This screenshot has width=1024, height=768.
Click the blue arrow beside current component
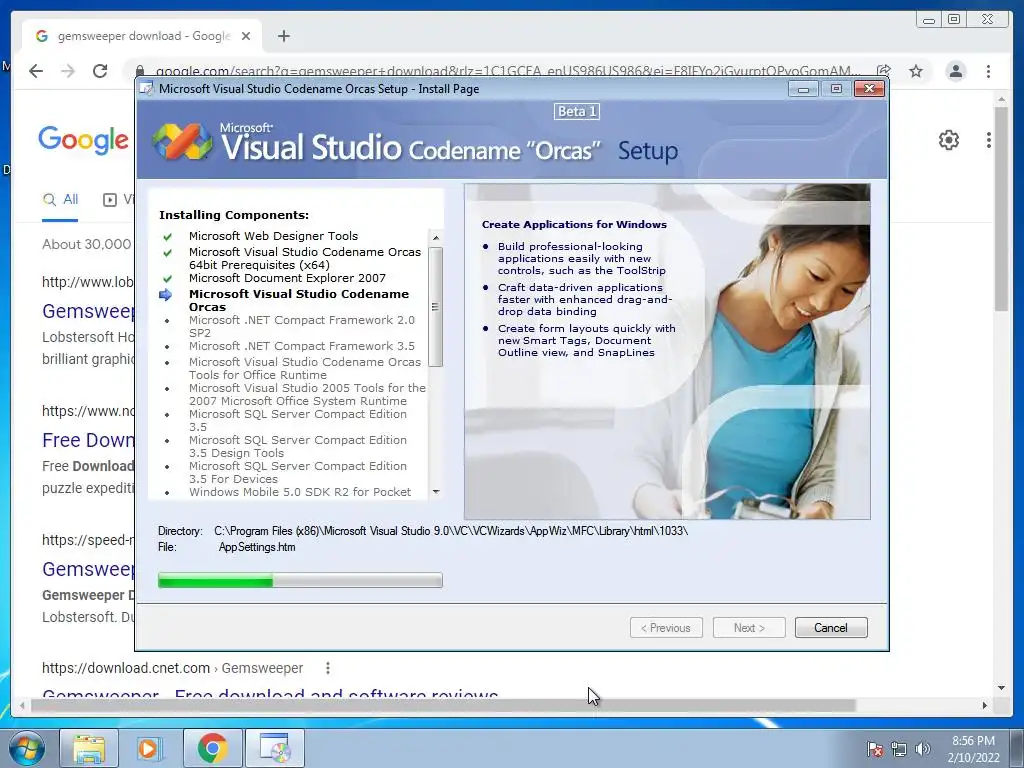tap(166, 295)
